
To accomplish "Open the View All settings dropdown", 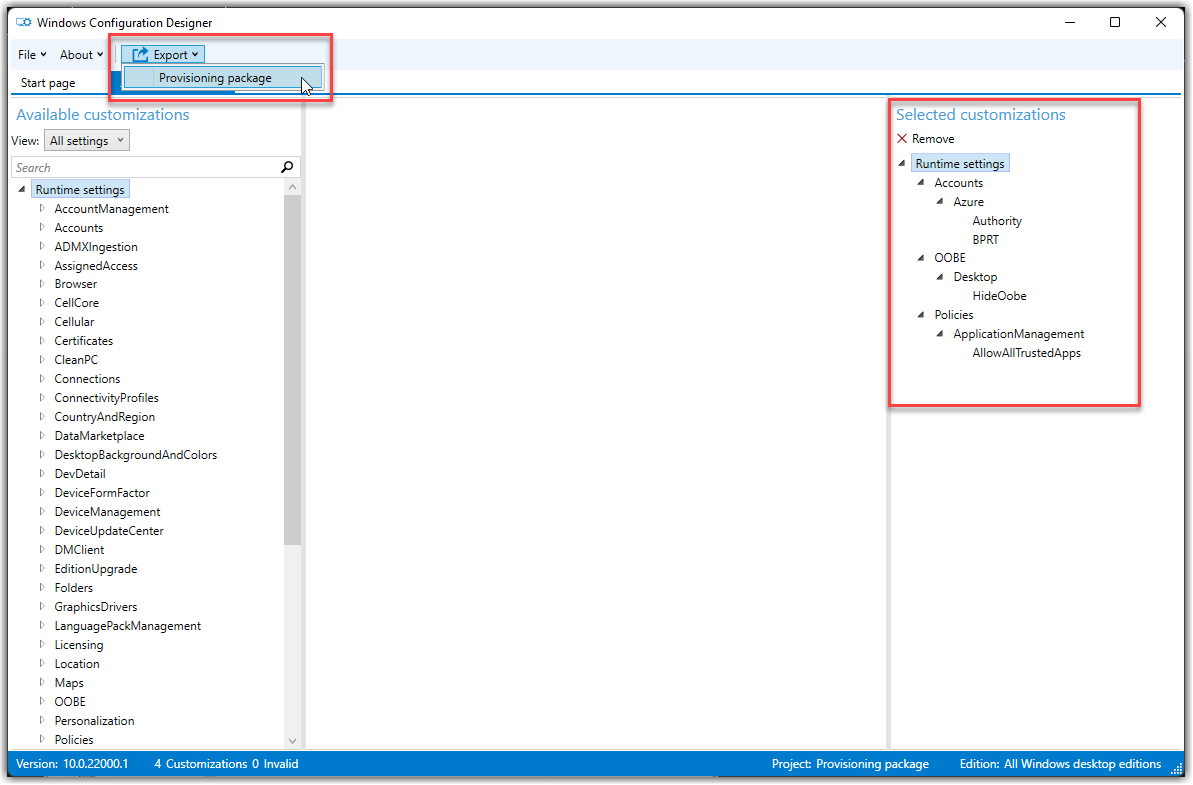I will click(x=87, y=141).
